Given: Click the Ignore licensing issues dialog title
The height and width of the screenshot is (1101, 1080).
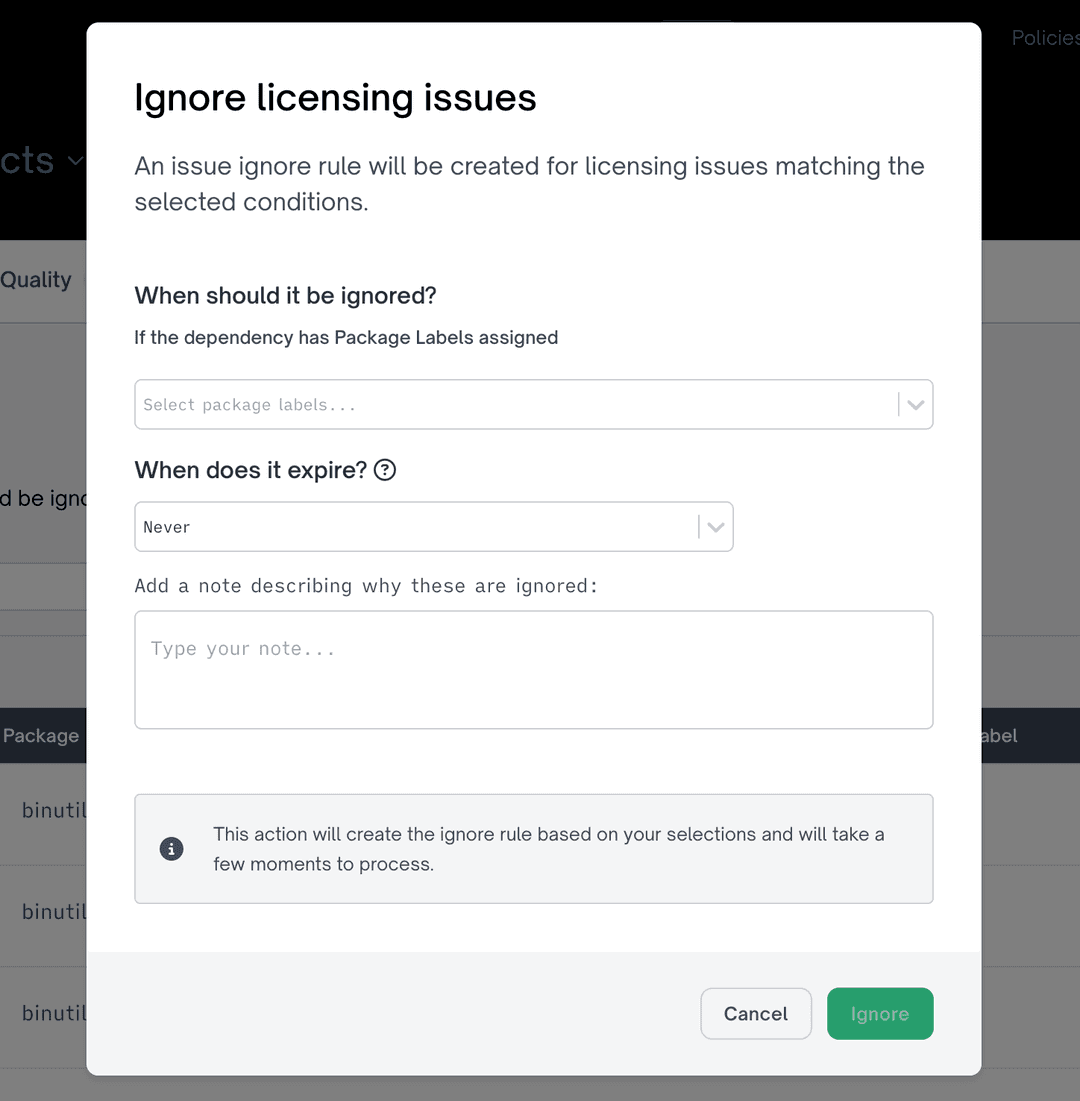Looking at the screenshot, I should click(x=335, y=97).
